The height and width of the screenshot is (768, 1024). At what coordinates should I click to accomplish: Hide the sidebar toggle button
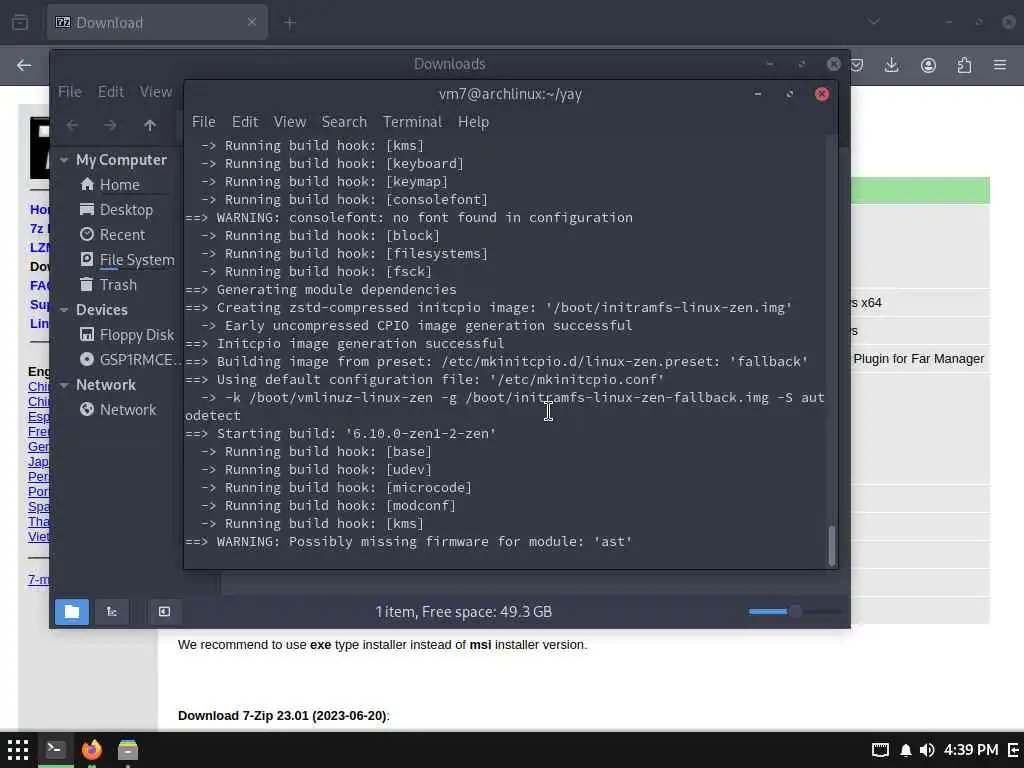(164, 612)
